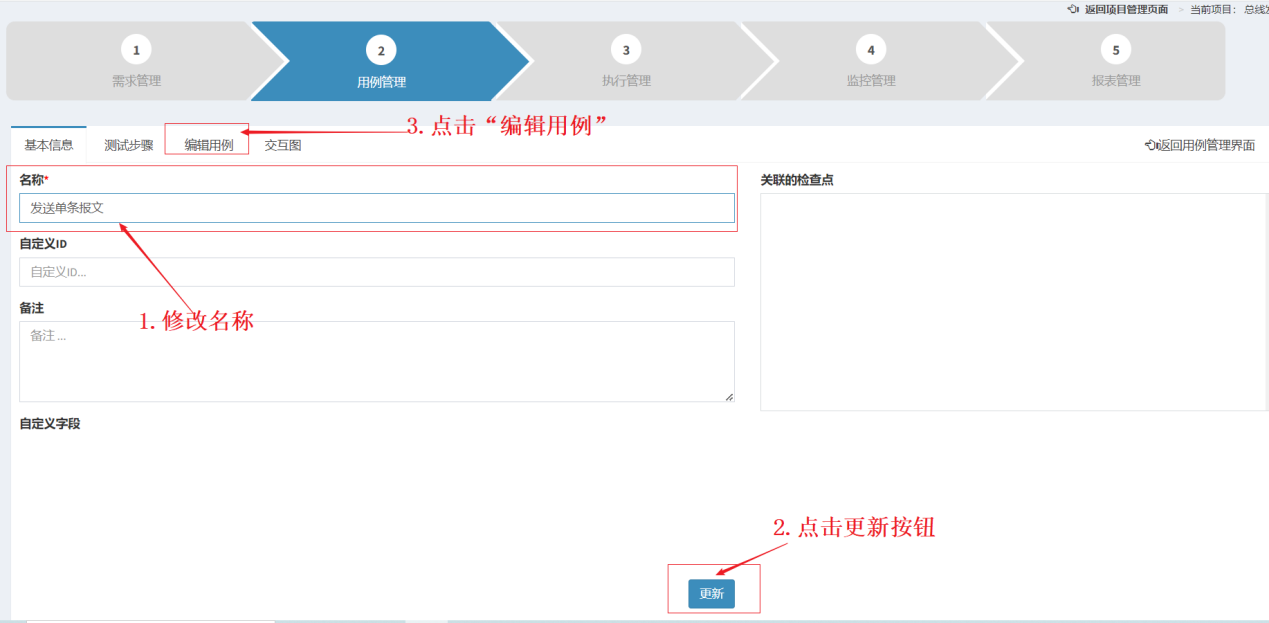
Task: Switch to step 4 监控管理
Action: click(x=871, y=62)
